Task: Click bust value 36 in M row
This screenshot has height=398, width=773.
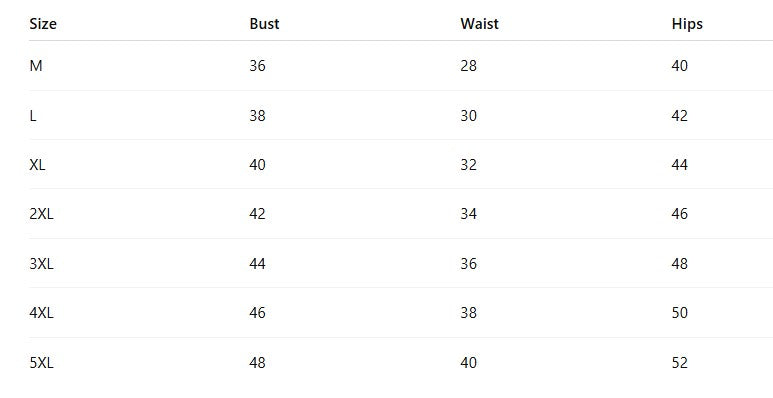Action: tap(257, 66)
